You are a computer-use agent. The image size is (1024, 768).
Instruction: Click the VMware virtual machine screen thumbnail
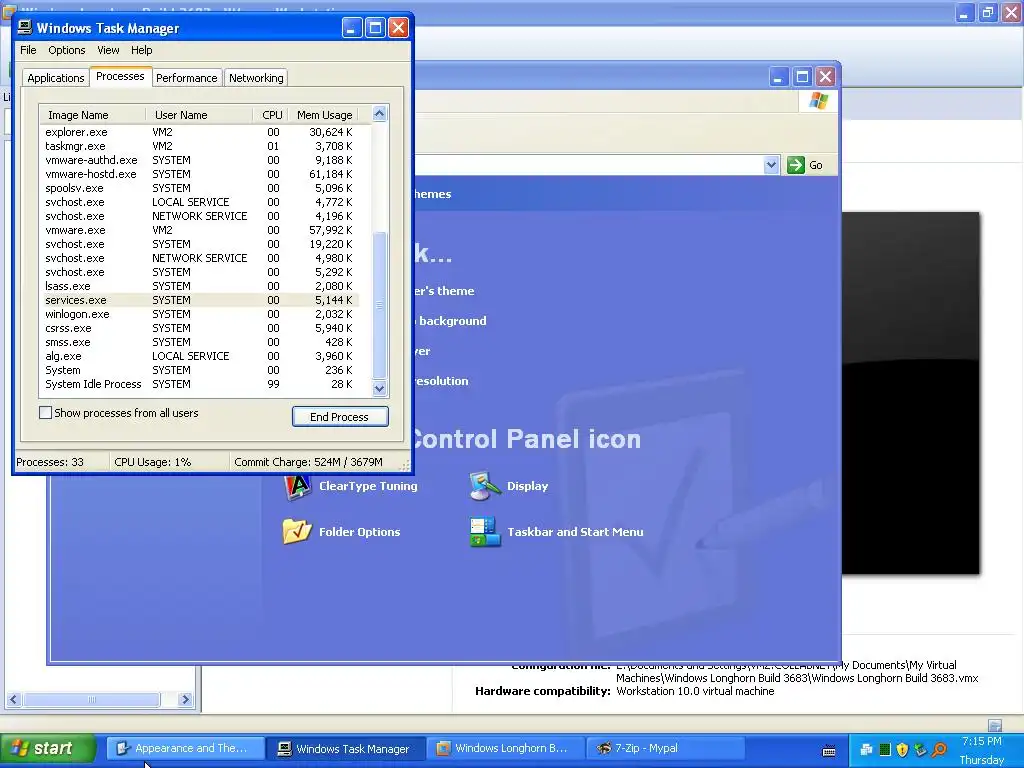pyautogui.click(x=910, y=393)
